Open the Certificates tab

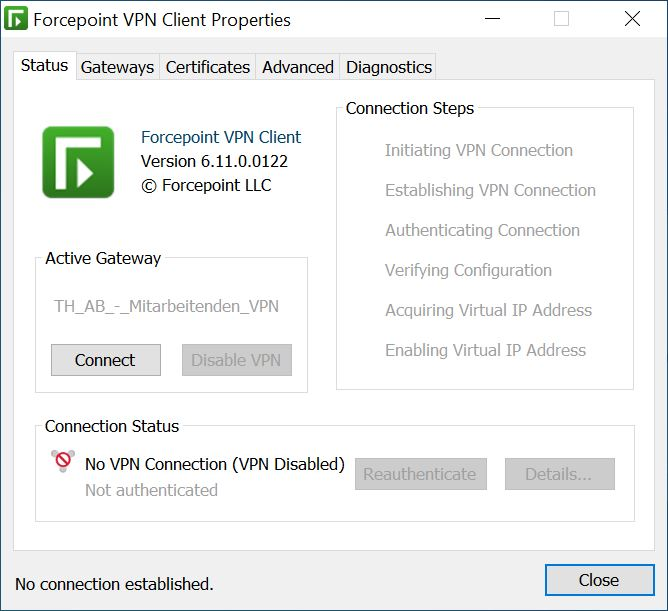coord(207,67)
